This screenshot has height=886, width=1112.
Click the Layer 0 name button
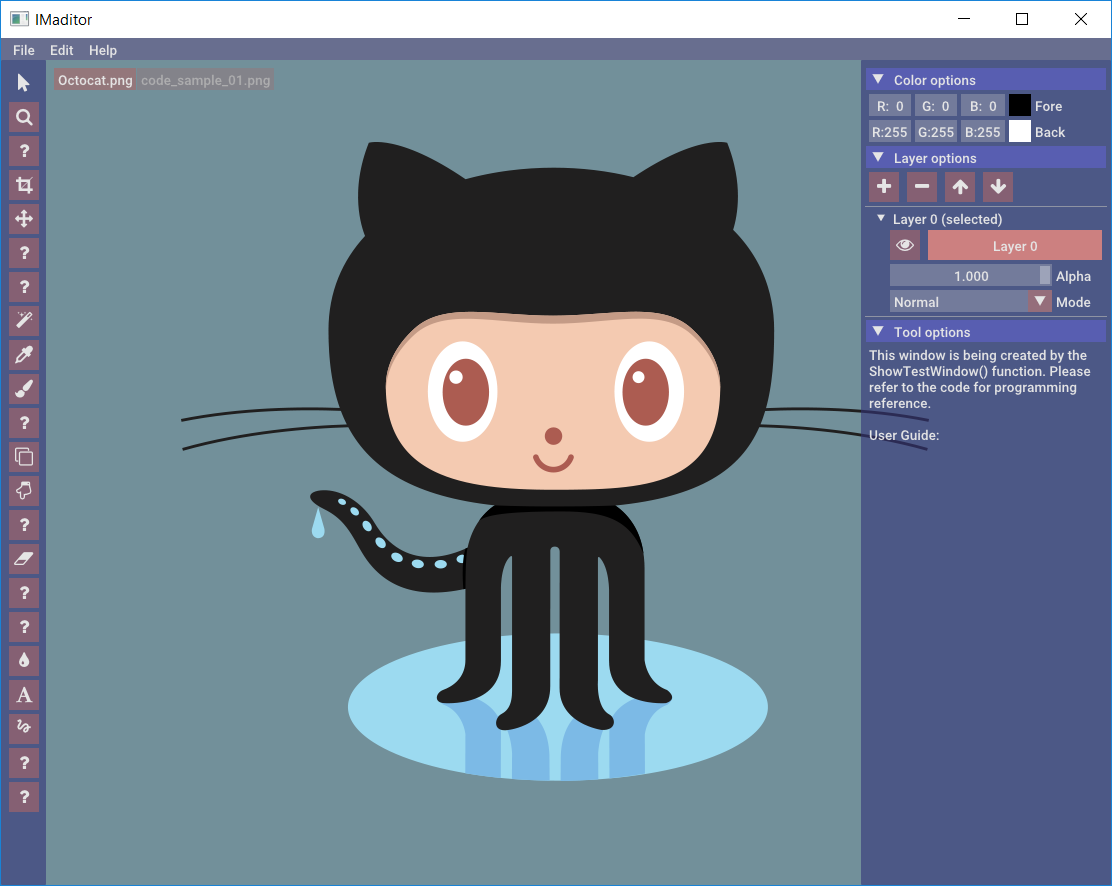tap(1015, 245)
